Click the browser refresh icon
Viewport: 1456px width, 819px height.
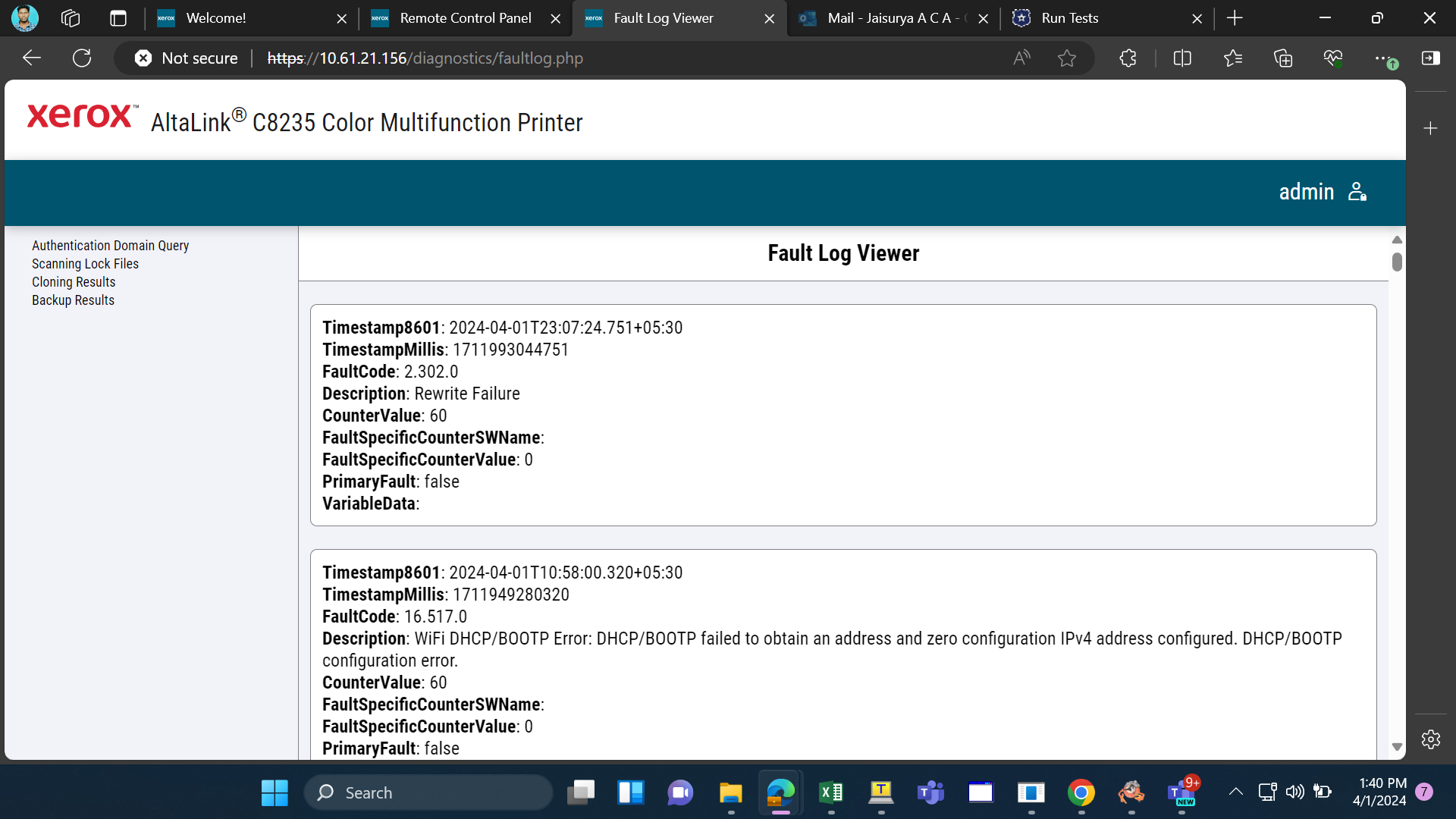tap(82, 58)
